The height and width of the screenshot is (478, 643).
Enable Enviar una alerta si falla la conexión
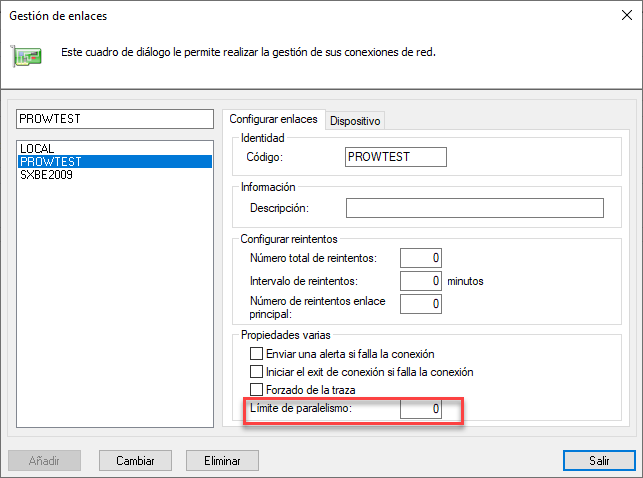pos(257,354)
